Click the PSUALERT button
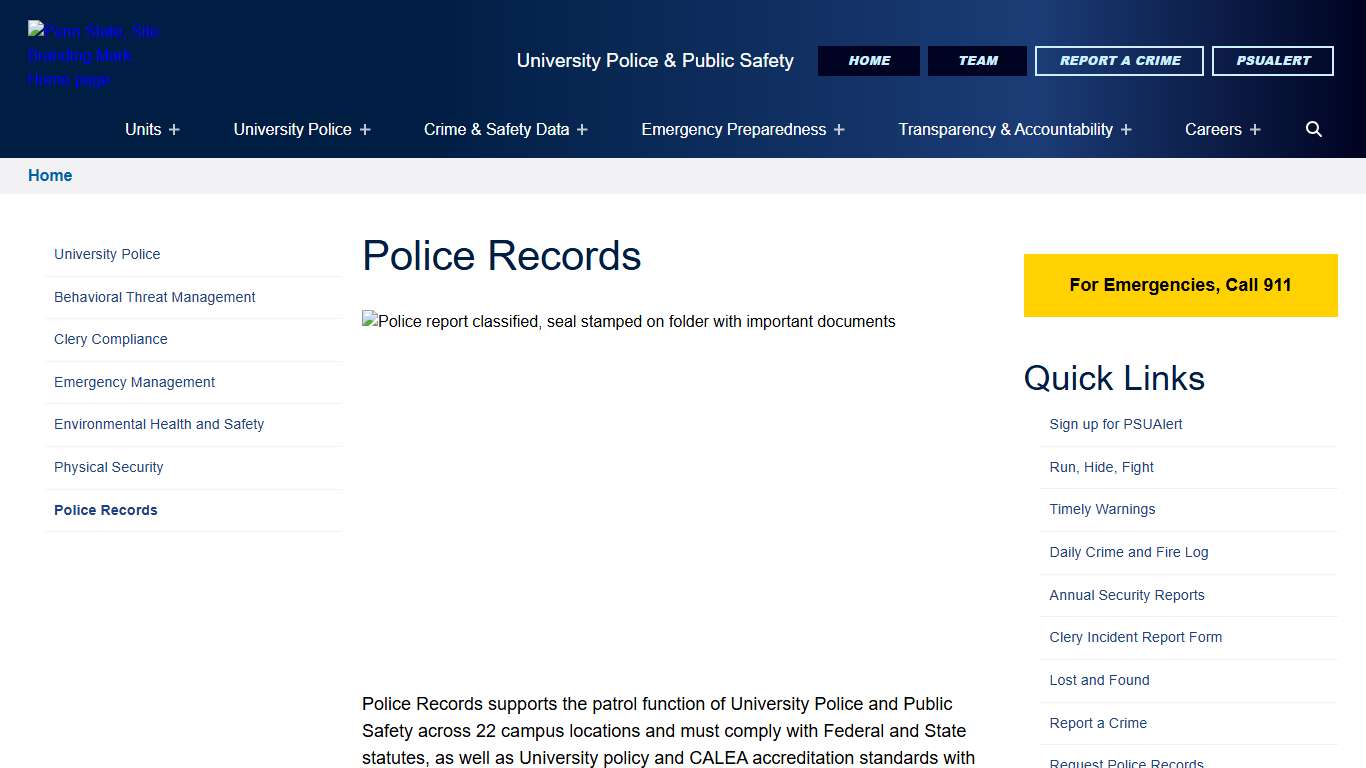This screenshot has height=768, width=1366. pyautogui.click(x=1272, y=60)
